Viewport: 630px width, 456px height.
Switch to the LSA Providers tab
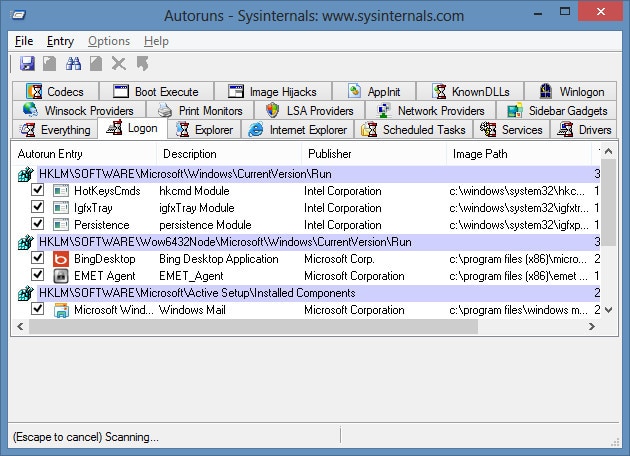click(x=309, y=110)
